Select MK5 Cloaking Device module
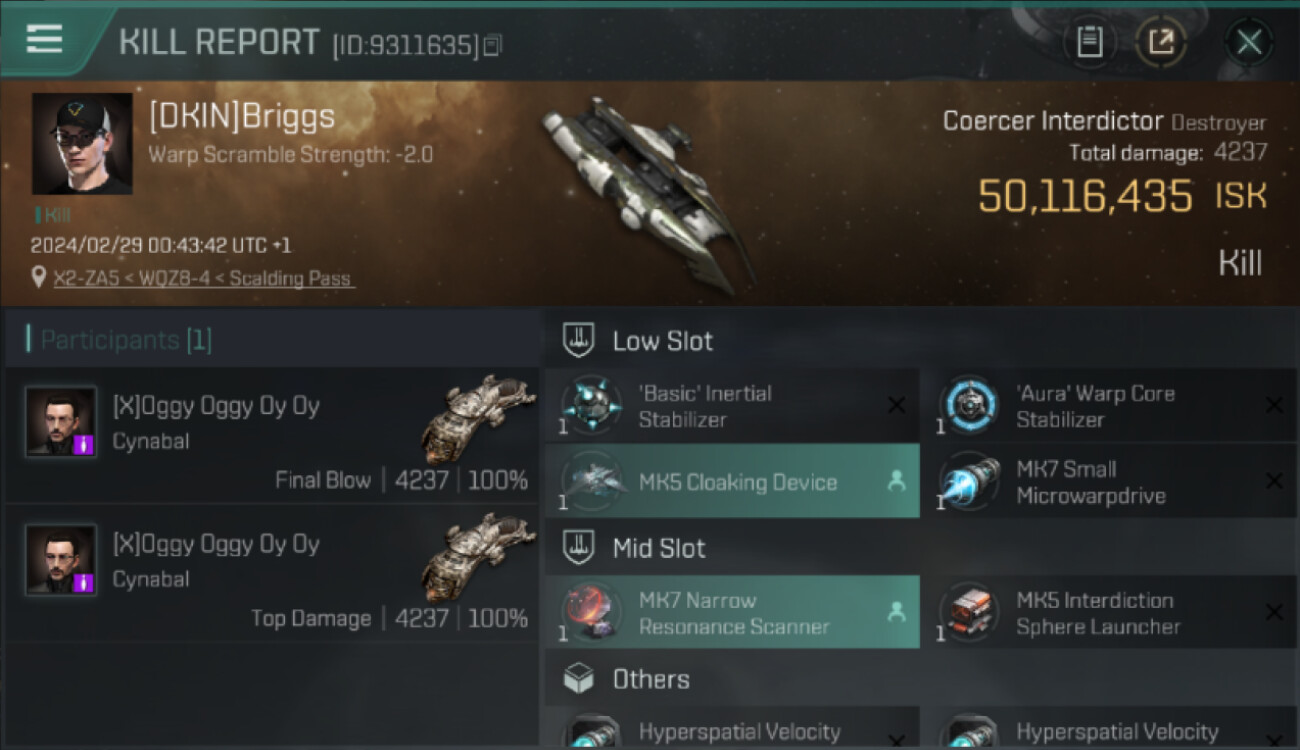 [x=732, y=482]
